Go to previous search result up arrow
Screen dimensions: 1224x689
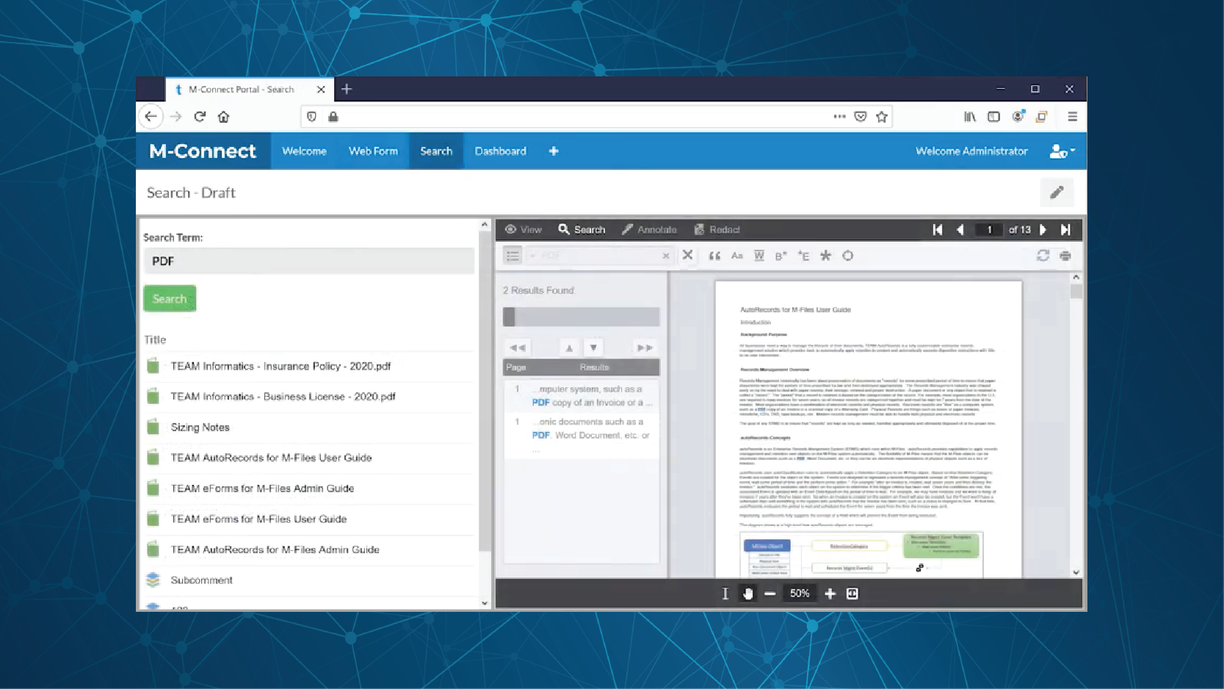(569, 348)
